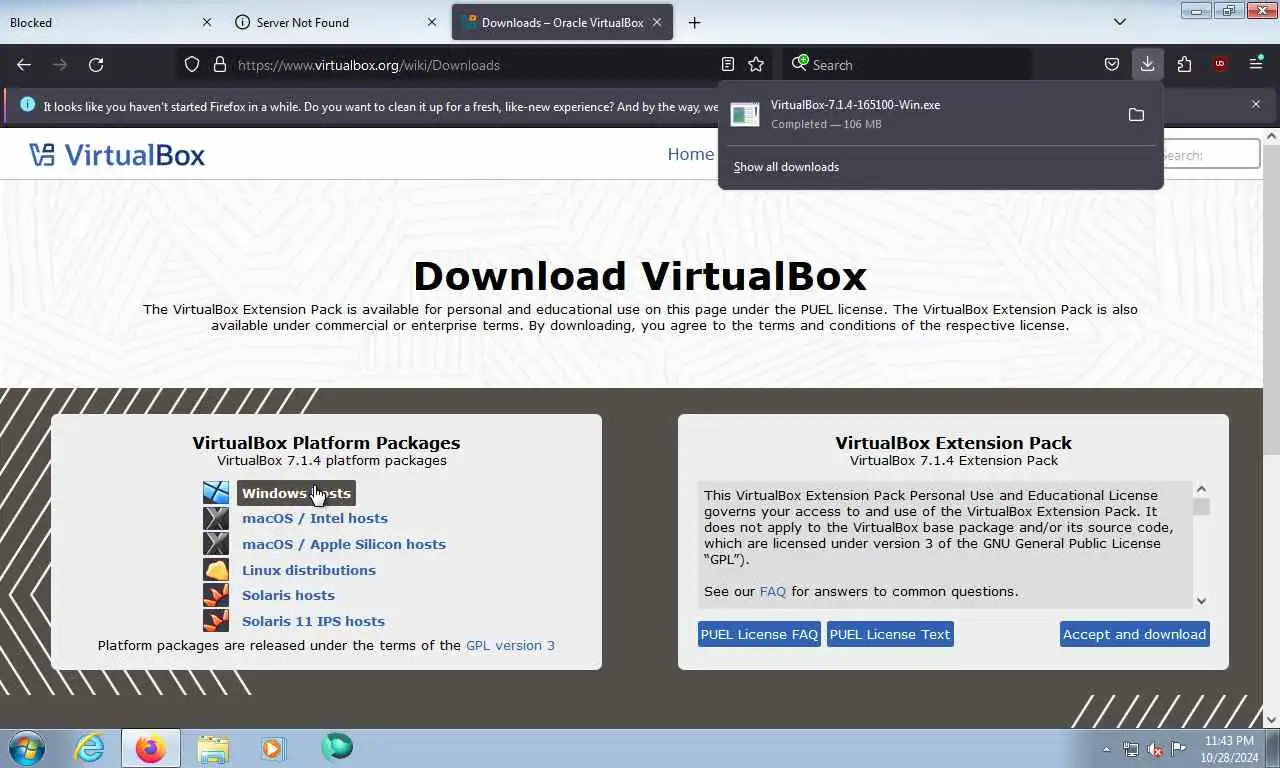The width and height of the screenshot is (1280, 768).
Task: Open the Solaris hosts link
Action: [288, 595]
